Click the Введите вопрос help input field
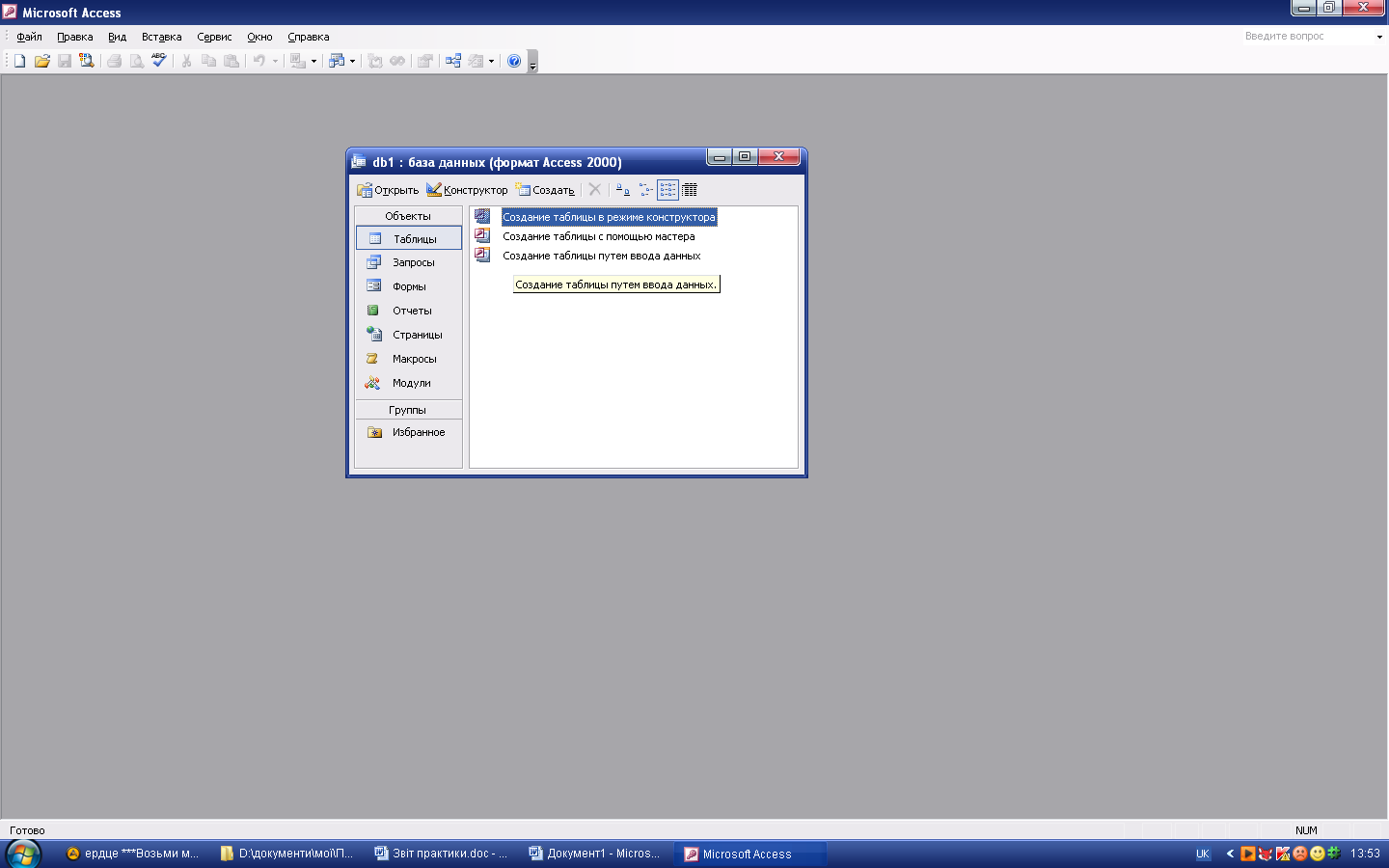Screen dimensions: 1389x868 pos(1308,37)
